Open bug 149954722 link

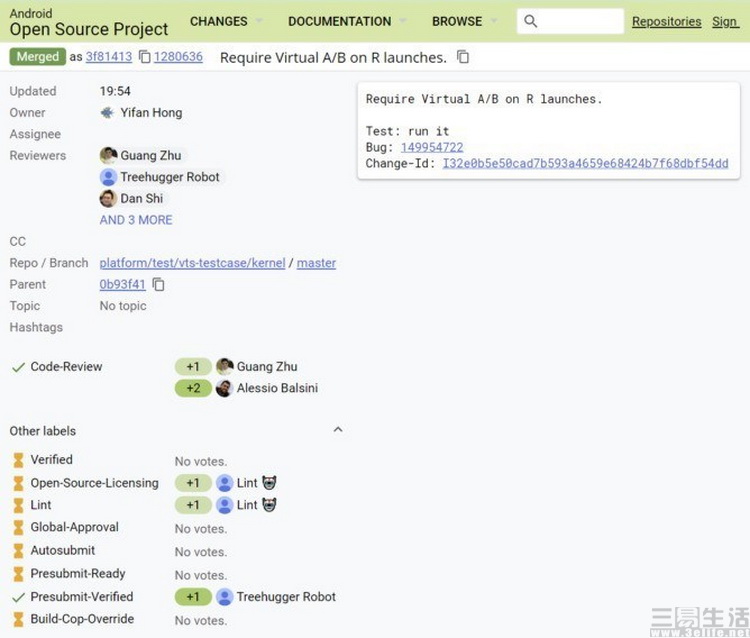tap(432, 147)
